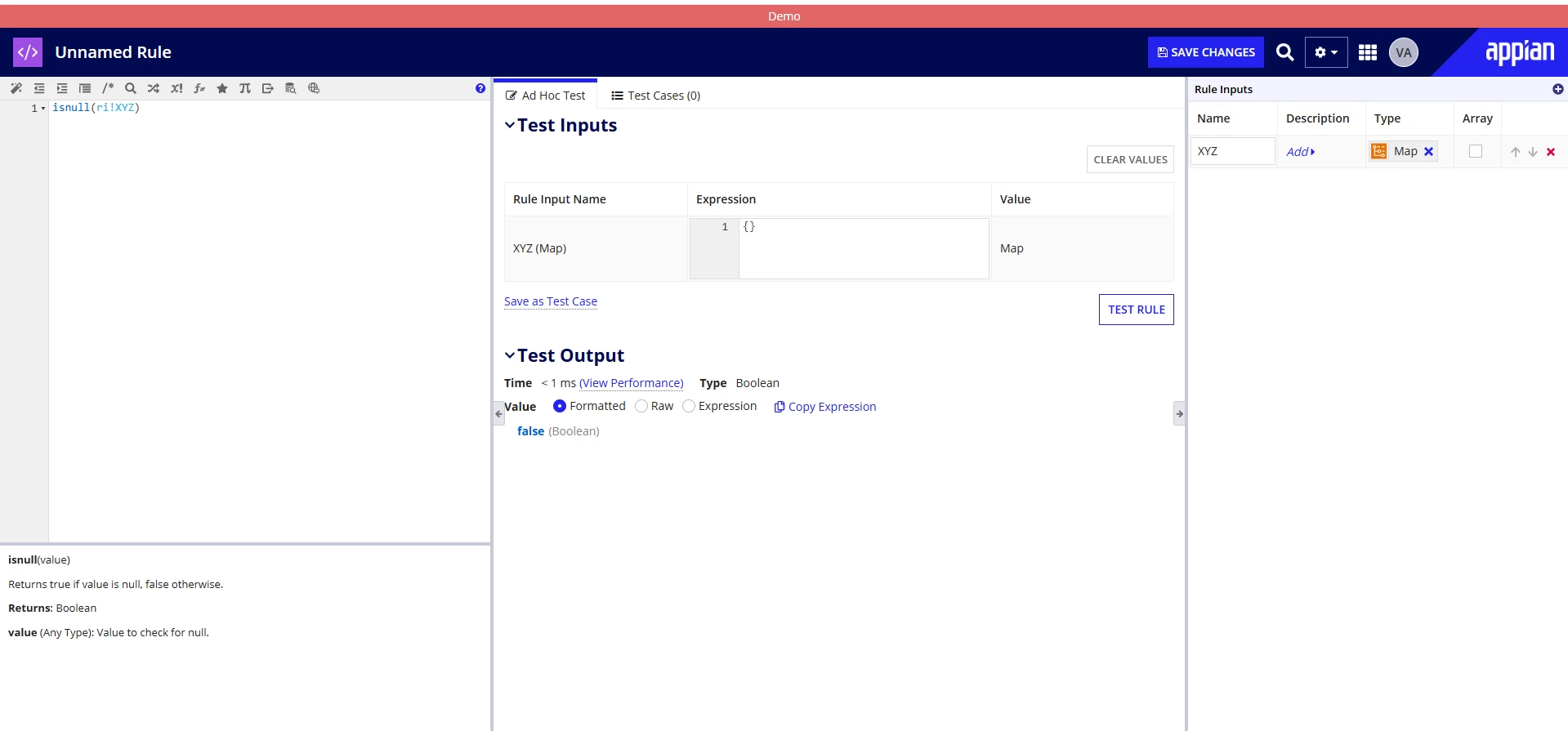Click the expression rule icon beside title
Screen dimensions: 1568x731
point(28,52)
